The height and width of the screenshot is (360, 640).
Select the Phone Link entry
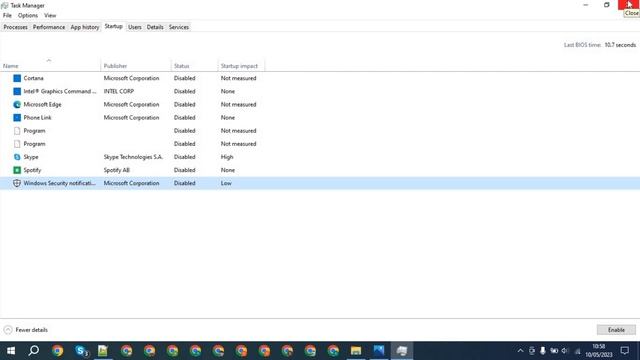[38, 118]
